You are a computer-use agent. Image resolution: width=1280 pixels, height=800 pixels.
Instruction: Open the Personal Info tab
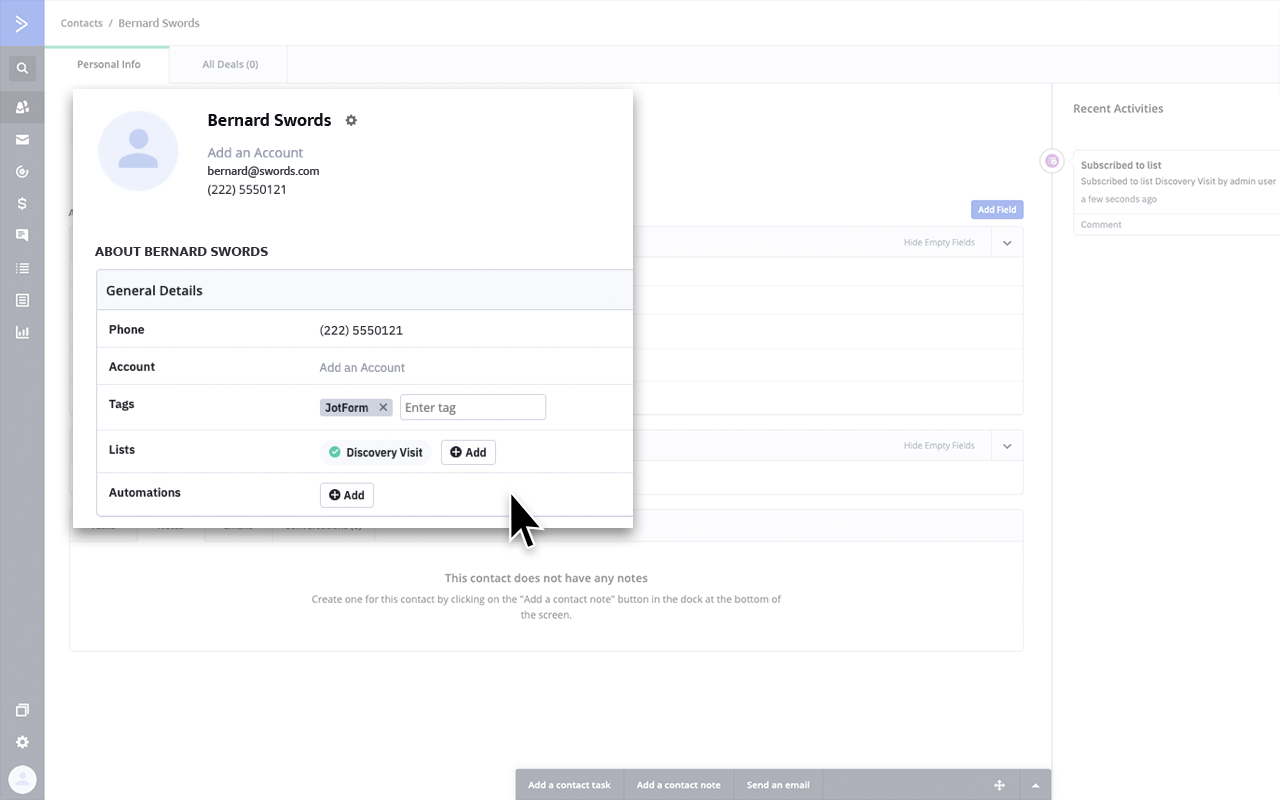coord(108,63)
